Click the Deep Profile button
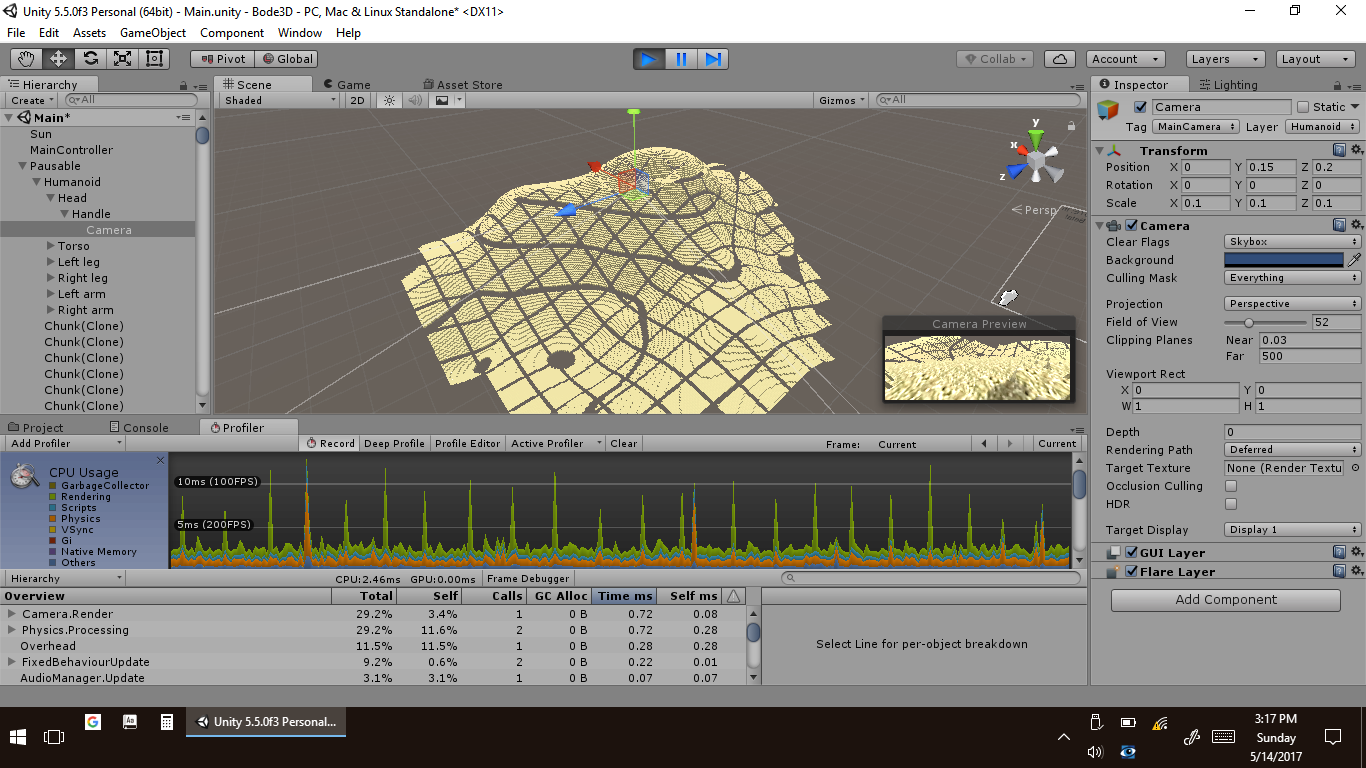1366x768 pixels. tap(394, 444)
